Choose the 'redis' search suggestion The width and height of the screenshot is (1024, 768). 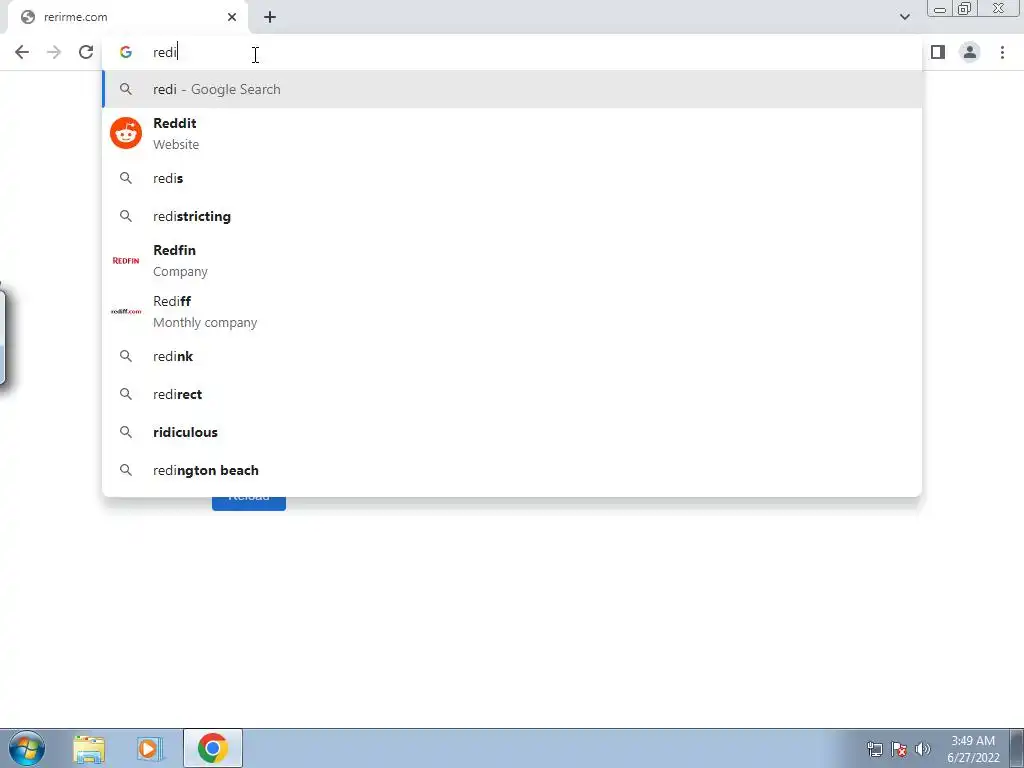[x=512, y=178]
